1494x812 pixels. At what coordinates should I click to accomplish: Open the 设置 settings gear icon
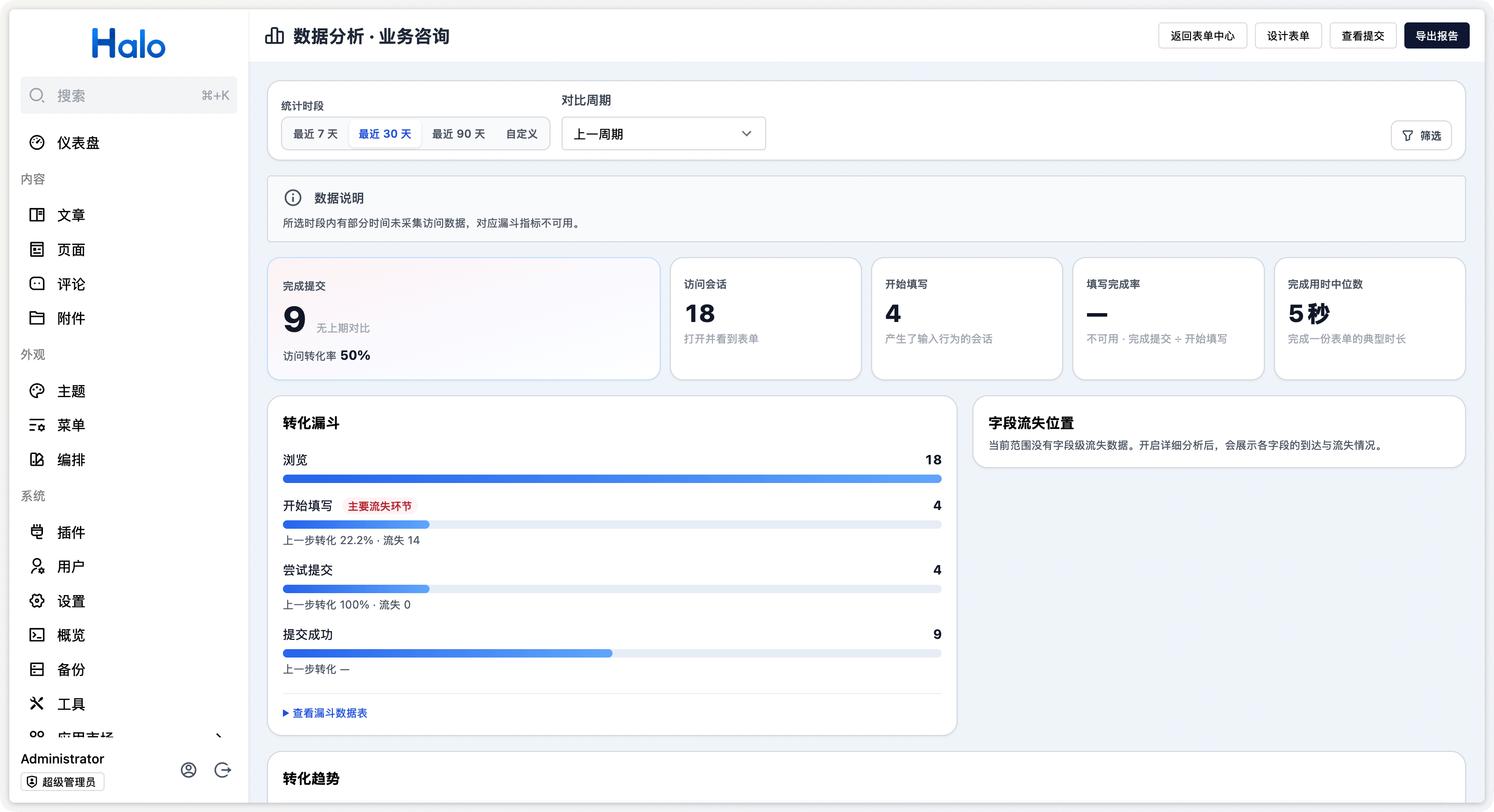pyautogui.click(x=36, y=601)
